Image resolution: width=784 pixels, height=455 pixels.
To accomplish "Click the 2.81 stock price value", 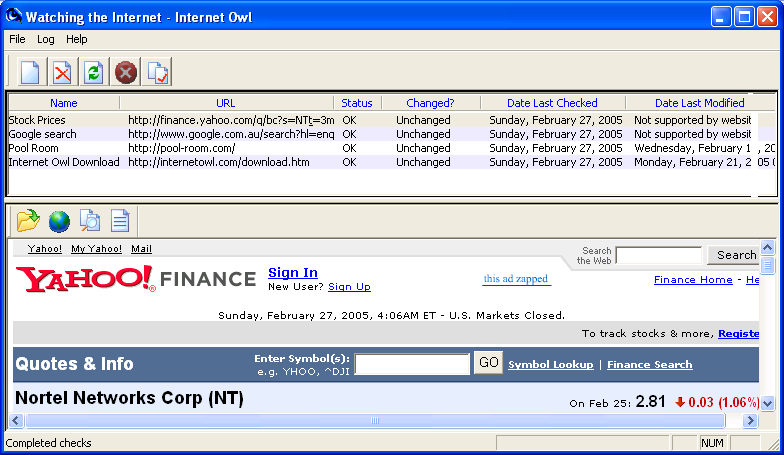I will pos(650,402).
